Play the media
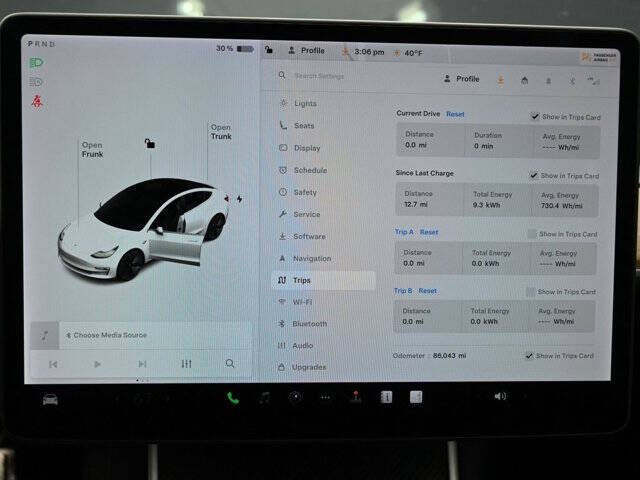The image size is (640, 480). [97, 364]
